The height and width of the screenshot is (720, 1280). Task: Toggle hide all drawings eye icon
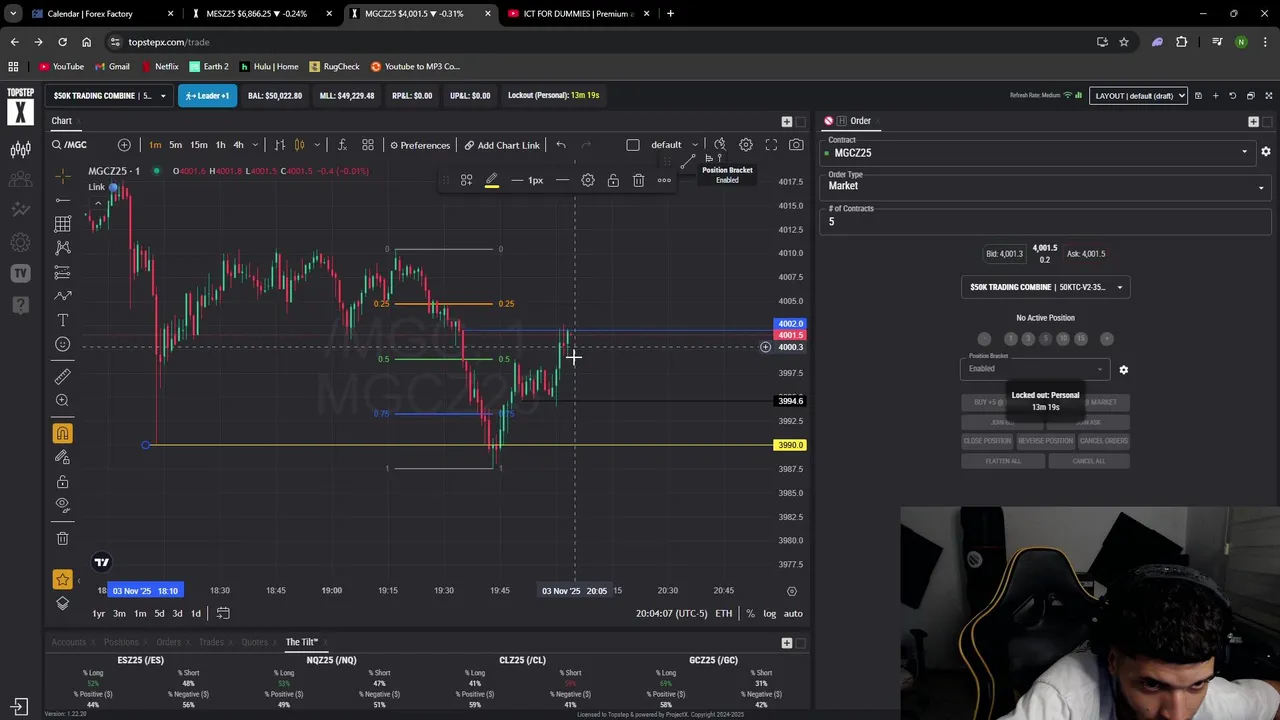(x=62, y=505)
